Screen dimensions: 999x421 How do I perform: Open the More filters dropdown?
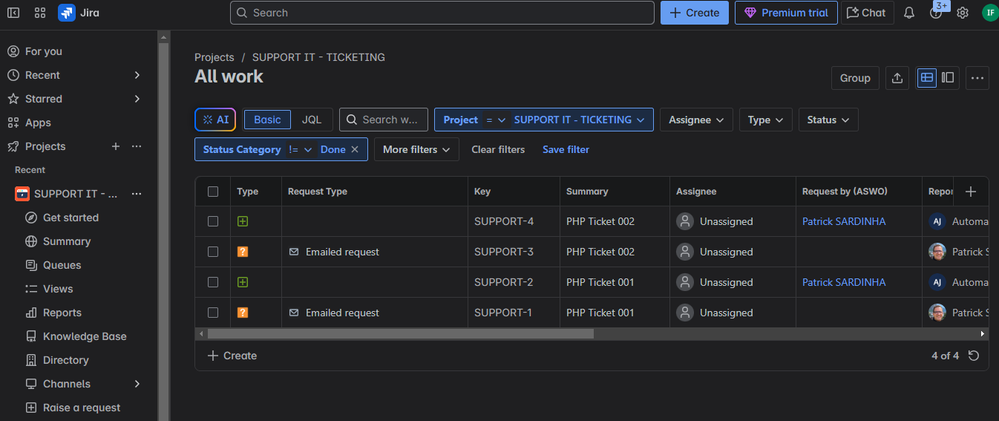point(416,149)
